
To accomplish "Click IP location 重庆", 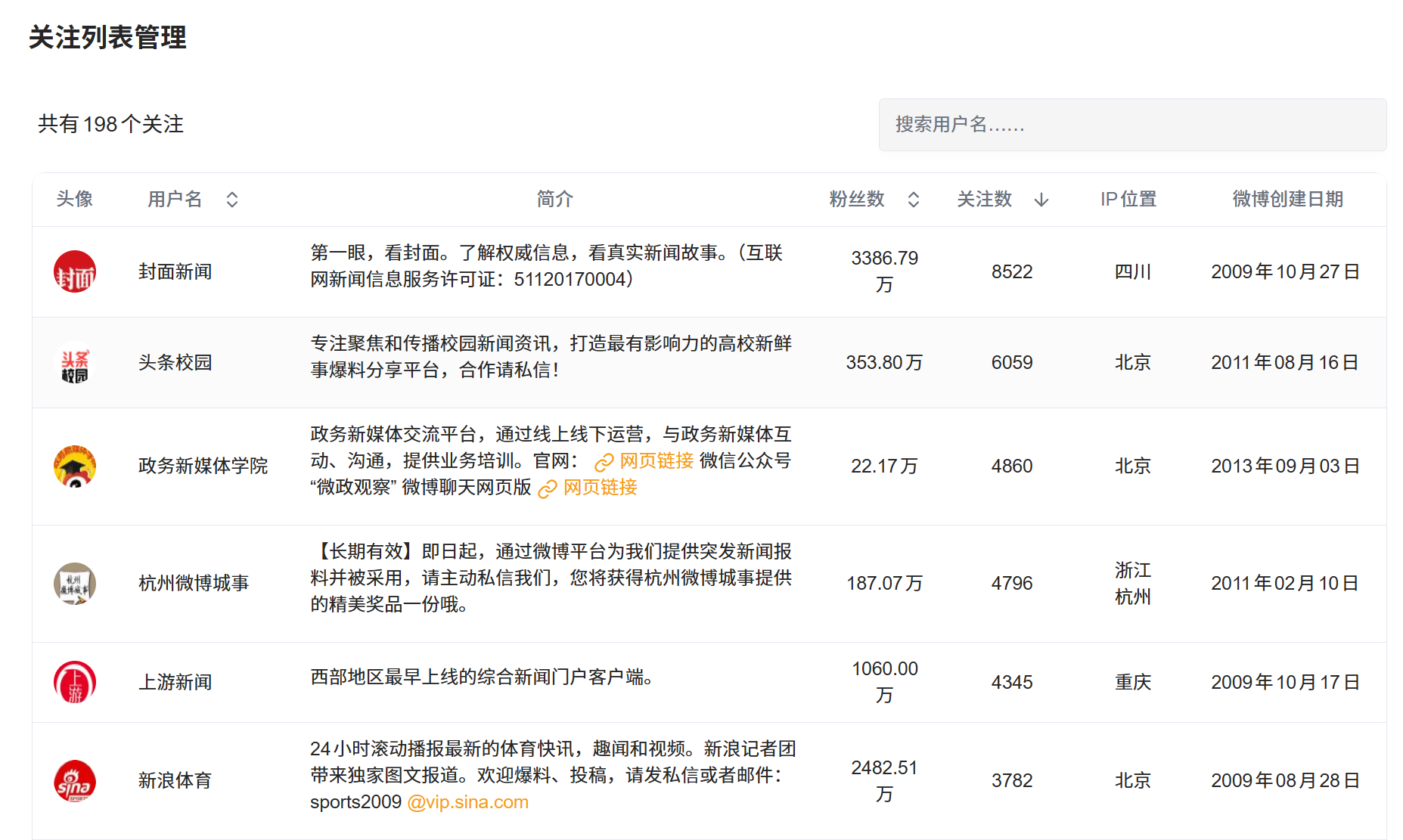I will (x=1133, y=683).
